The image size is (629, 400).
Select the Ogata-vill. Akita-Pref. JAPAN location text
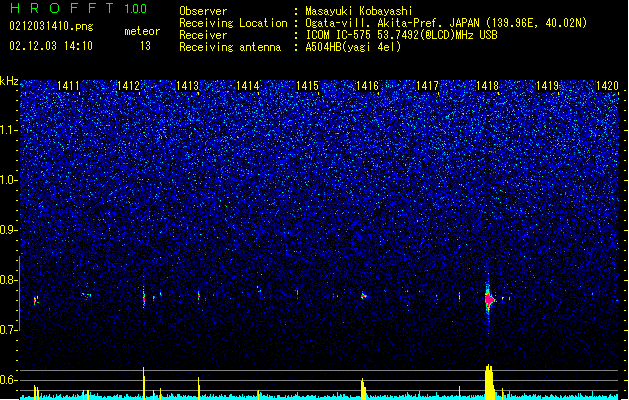point(446,23)
